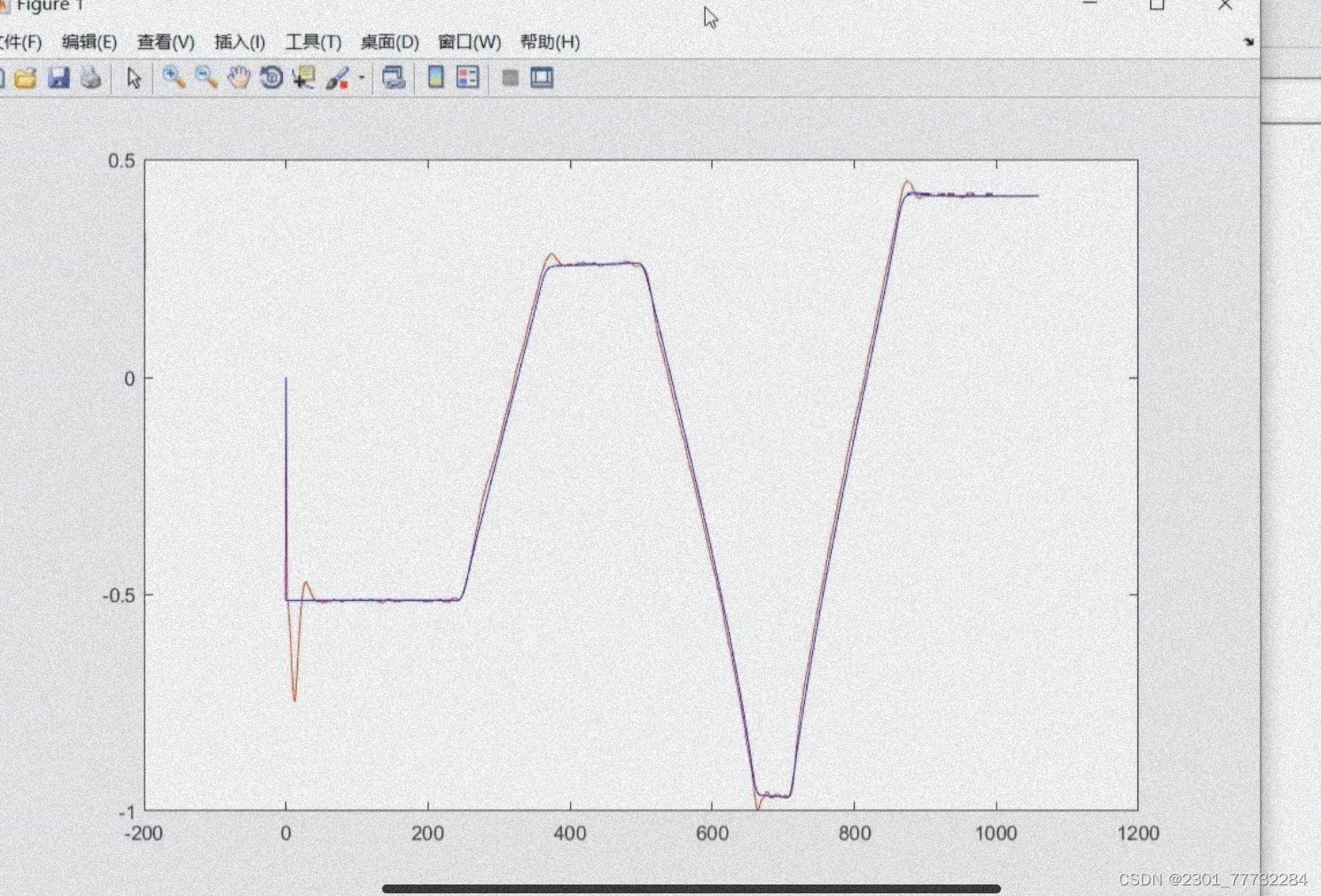The width and height of the screenshot is (1321, 896).
Task: Select the Pan hand tool
Action: tap(238, 78)
